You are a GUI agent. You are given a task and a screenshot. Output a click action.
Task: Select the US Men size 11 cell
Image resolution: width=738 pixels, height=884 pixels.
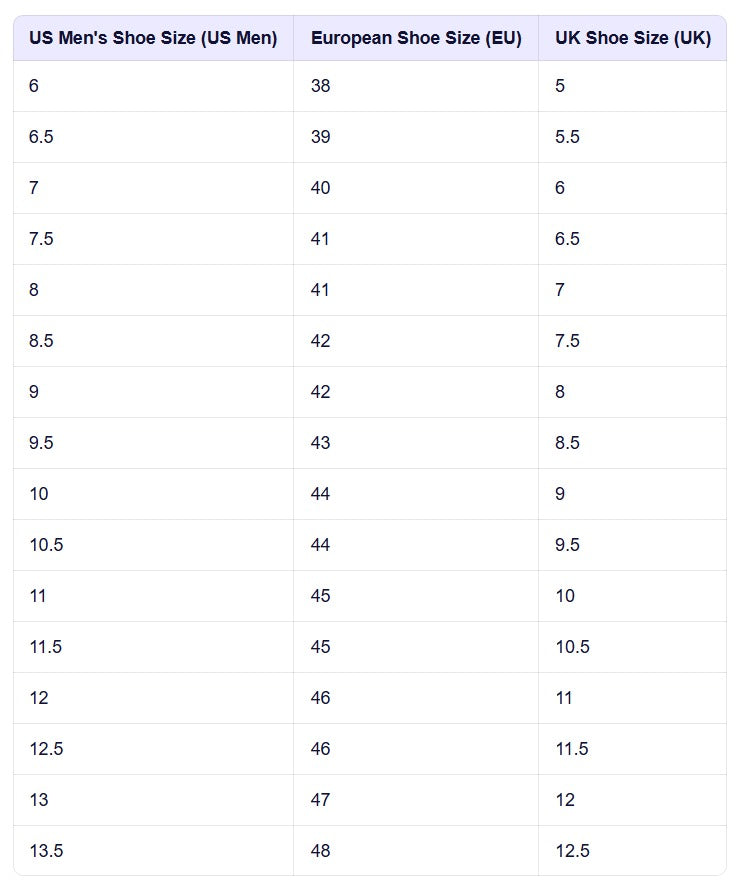(x=38, y=596)
